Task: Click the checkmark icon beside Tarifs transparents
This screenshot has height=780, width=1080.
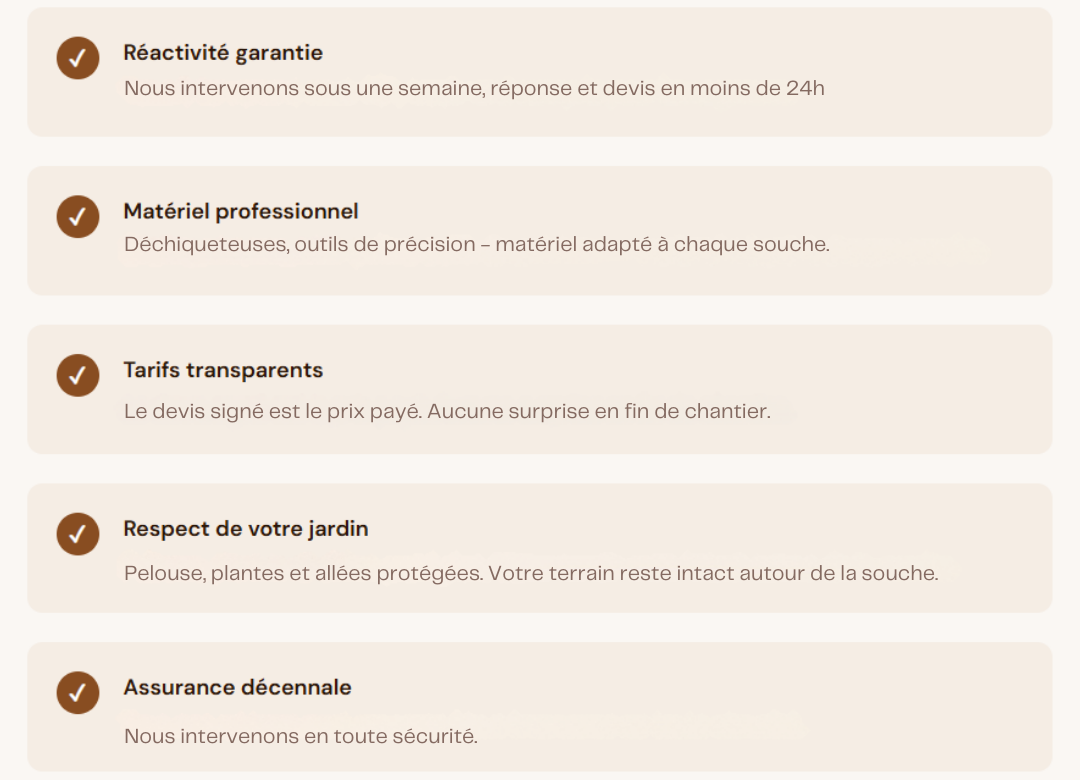Action: [78, 375]
